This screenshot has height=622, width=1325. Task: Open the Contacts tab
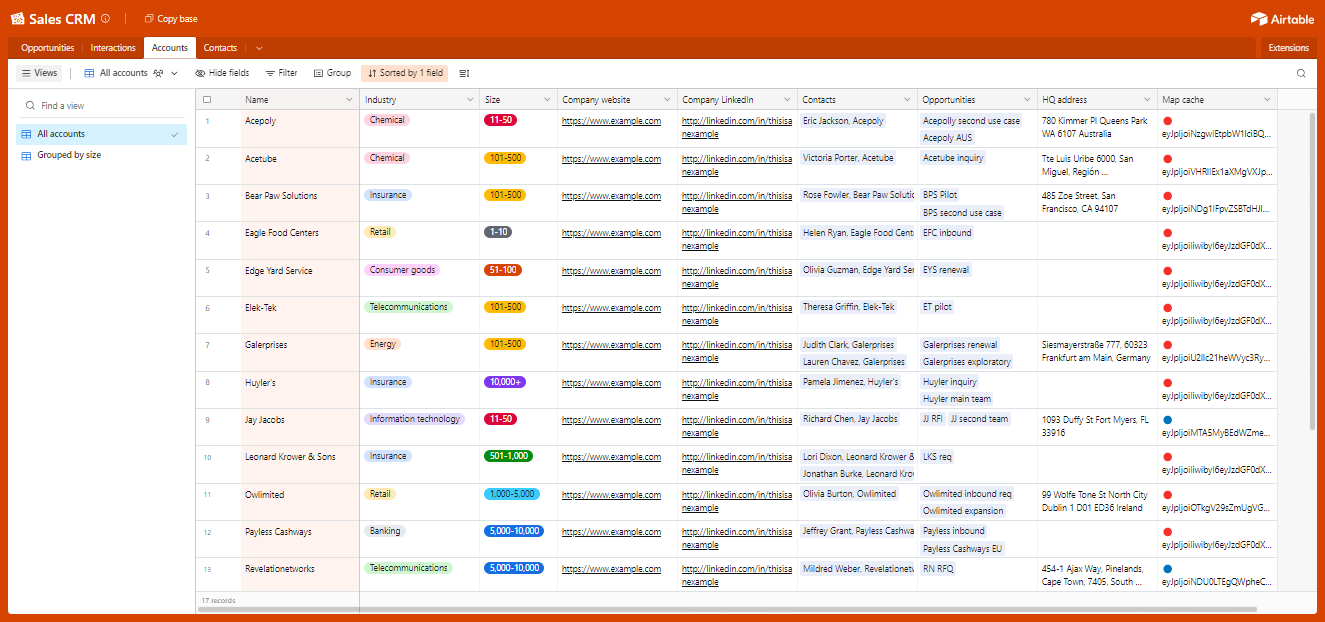[220, 48]
